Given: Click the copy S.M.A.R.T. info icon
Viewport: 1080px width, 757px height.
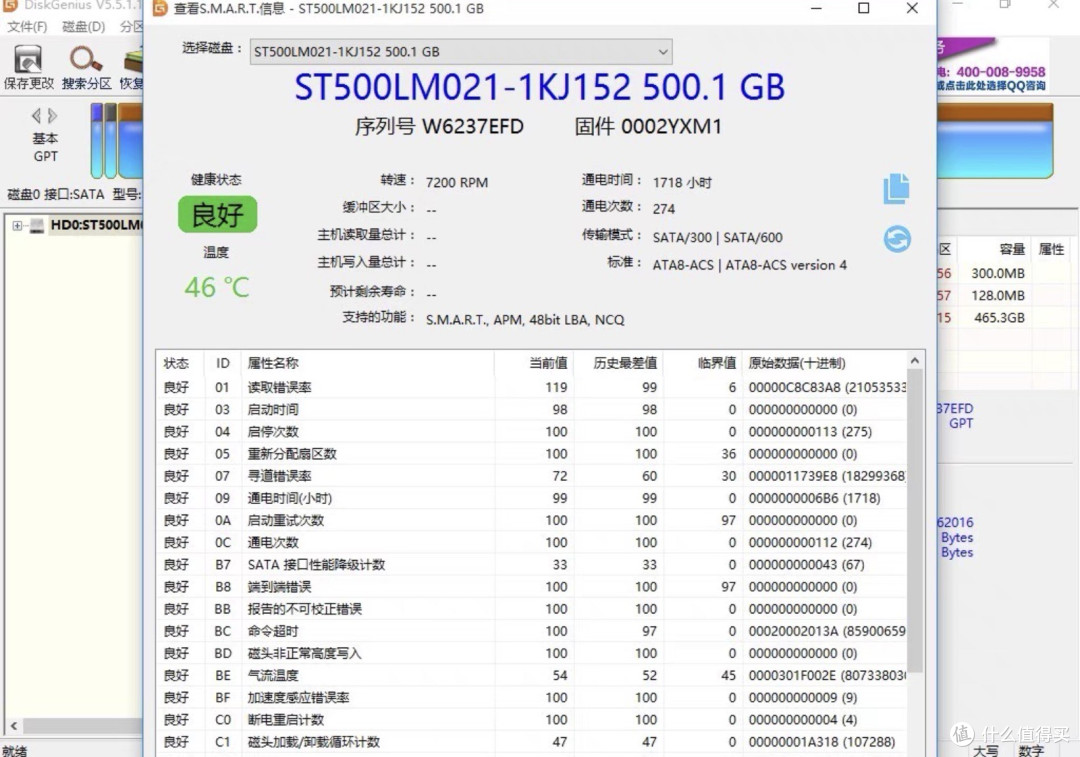Looking at the screenshot, I should pyautogui.click(x=897, y=188).
